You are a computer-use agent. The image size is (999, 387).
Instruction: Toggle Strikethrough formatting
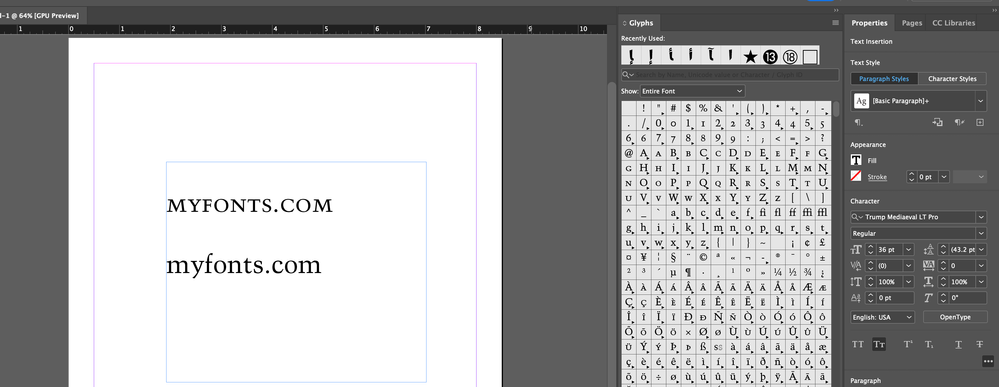click(x=979, y=344)
